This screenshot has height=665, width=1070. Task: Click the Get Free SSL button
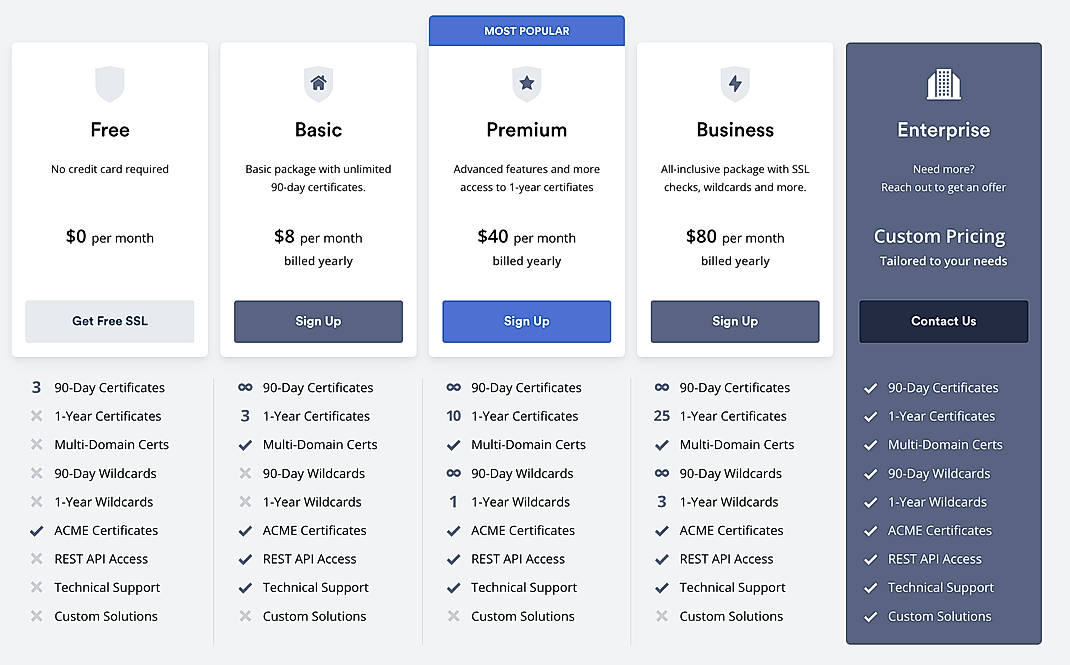pyautogui.click(x=109, y=321)
